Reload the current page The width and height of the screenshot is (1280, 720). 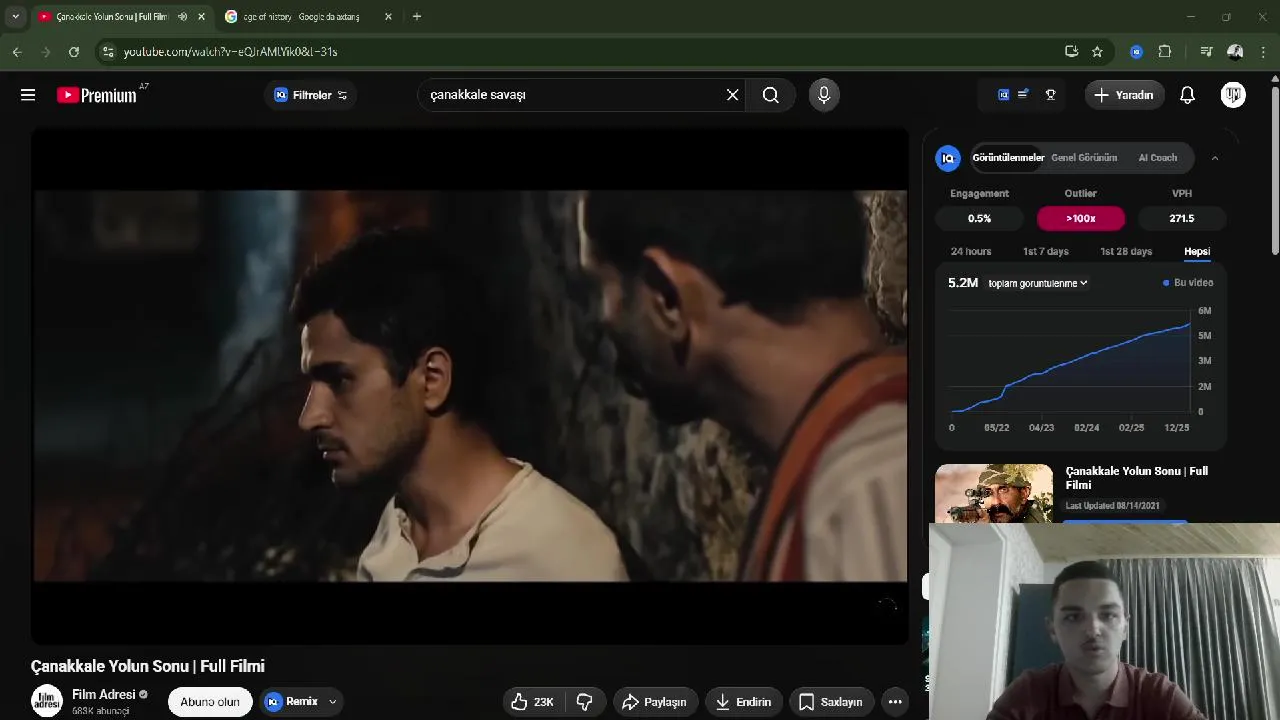tap(74, 52)
